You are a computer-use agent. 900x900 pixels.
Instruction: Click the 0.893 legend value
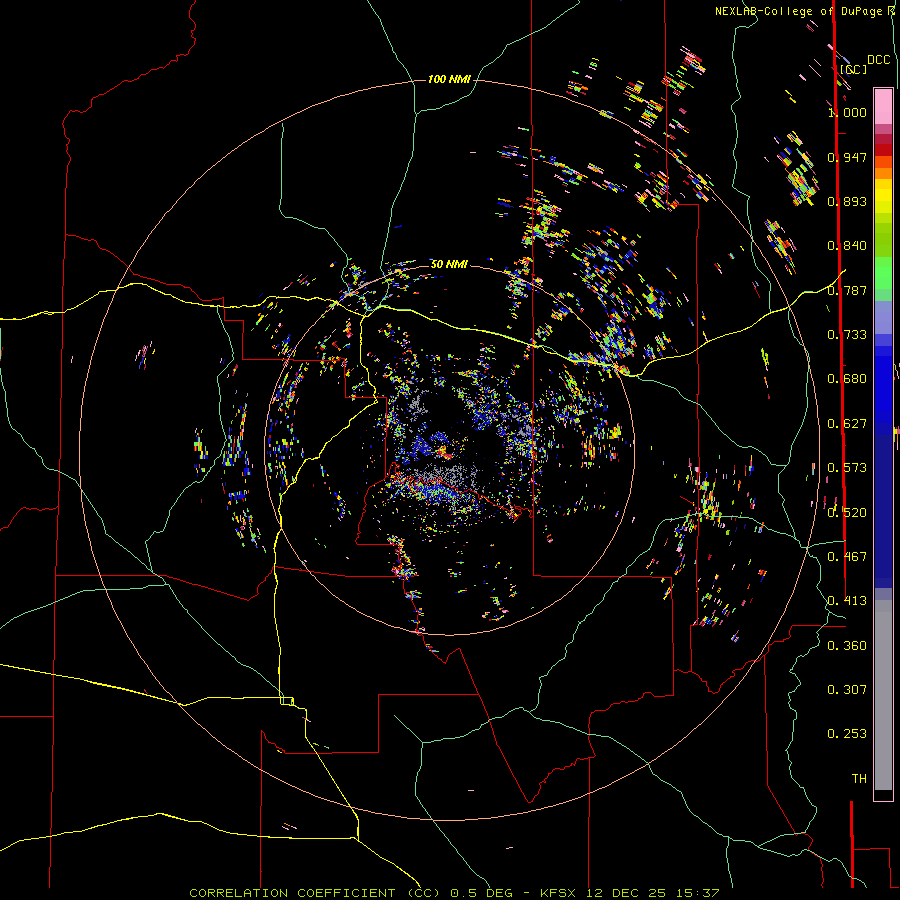847,201
